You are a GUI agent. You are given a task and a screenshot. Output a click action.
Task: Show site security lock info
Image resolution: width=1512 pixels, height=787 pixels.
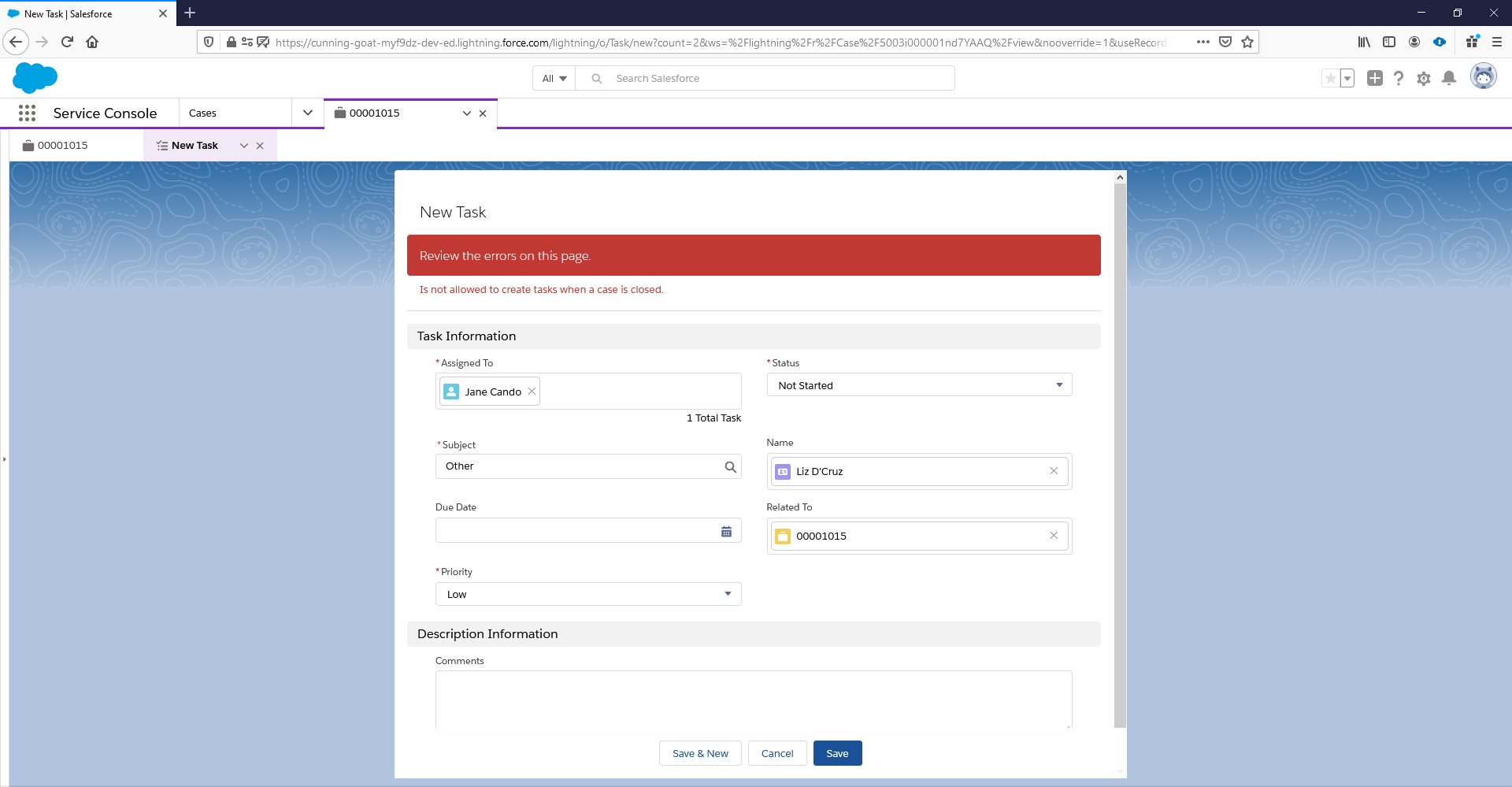pyautogui.click(x=231, y=42)
